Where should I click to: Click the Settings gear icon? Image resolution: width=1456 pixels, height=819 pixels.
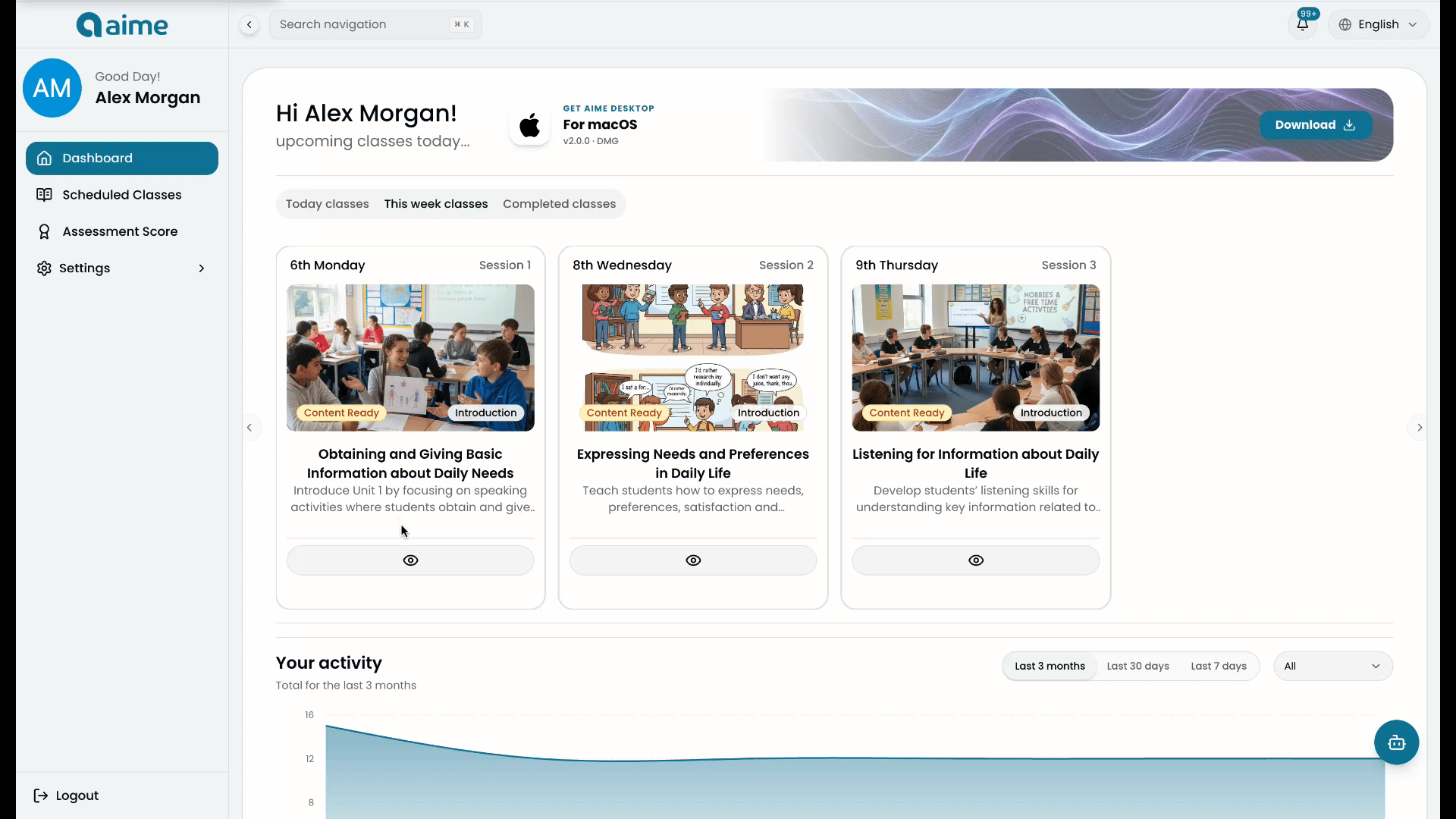45,268
